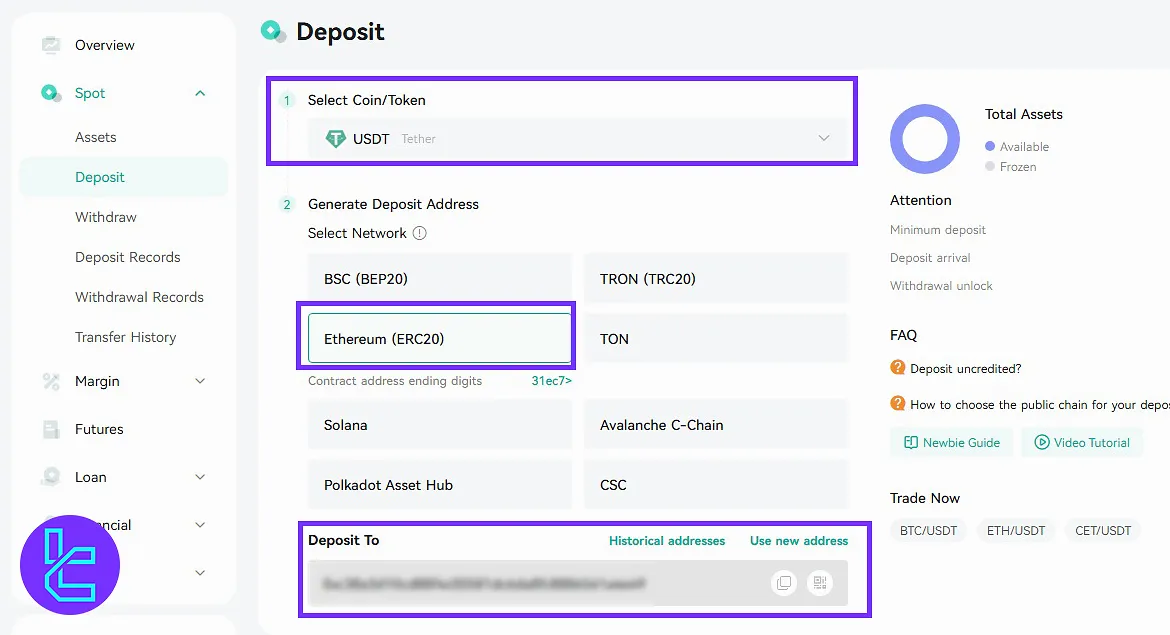Click the Total Assets donut chart

pos(925,139)
